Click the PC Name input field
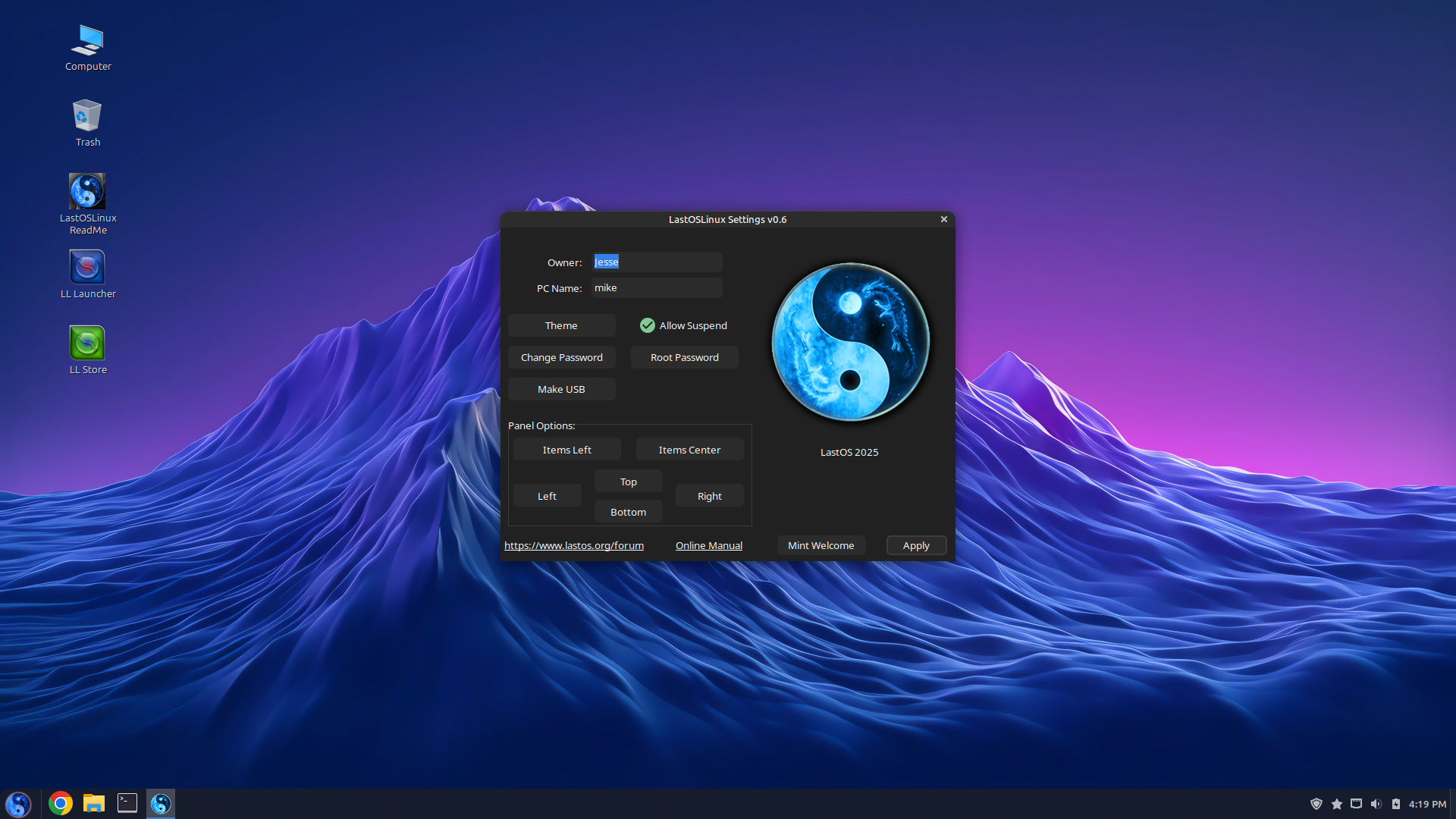Screen dimensions: 1456x819 657,288
